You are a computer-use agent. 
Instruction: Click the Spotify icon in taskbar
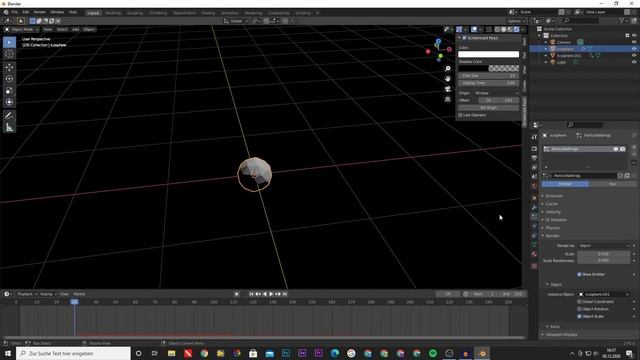(x=433, y=353)
